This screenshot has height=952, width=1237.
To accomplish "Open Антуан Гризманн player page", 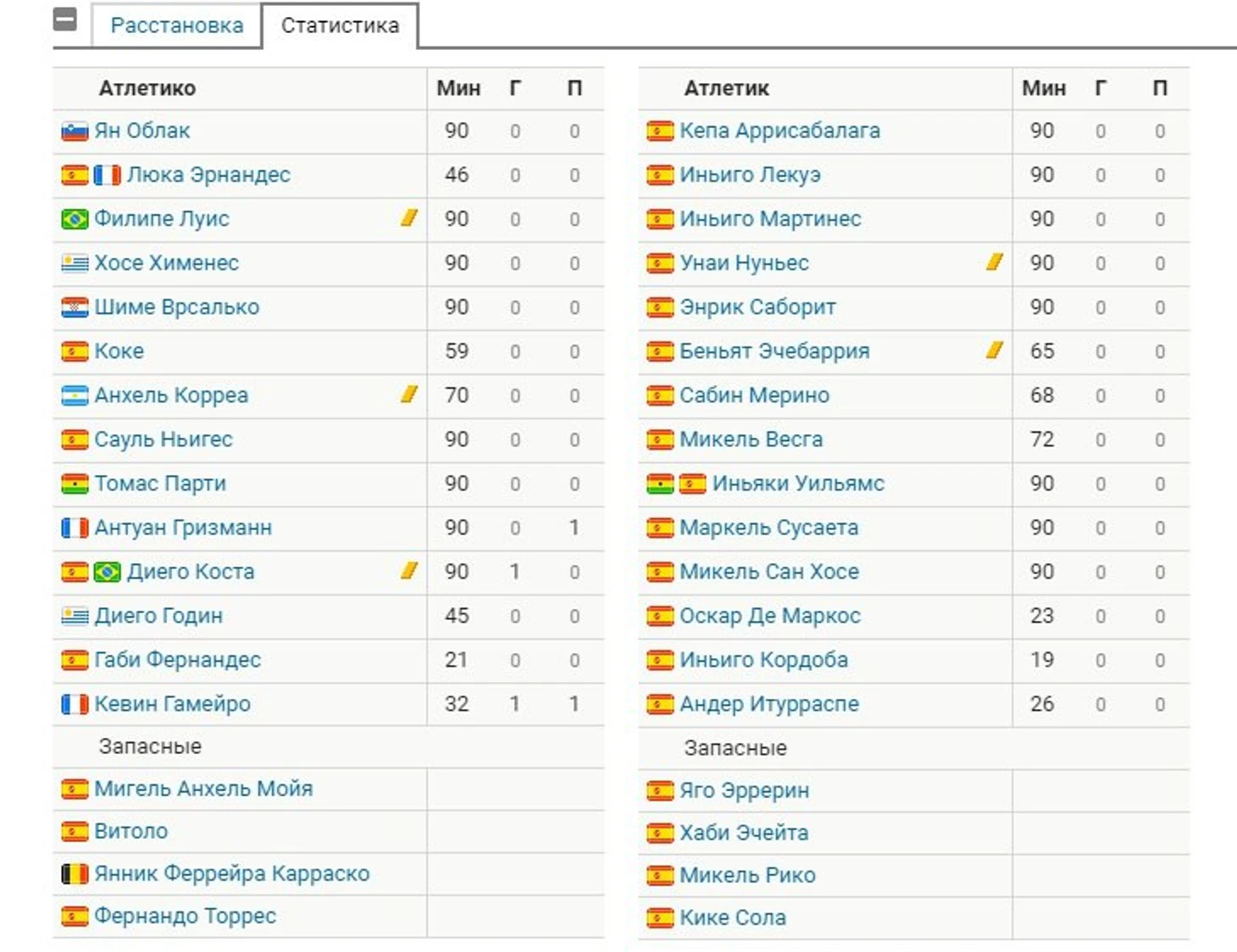I will [183, 528].
